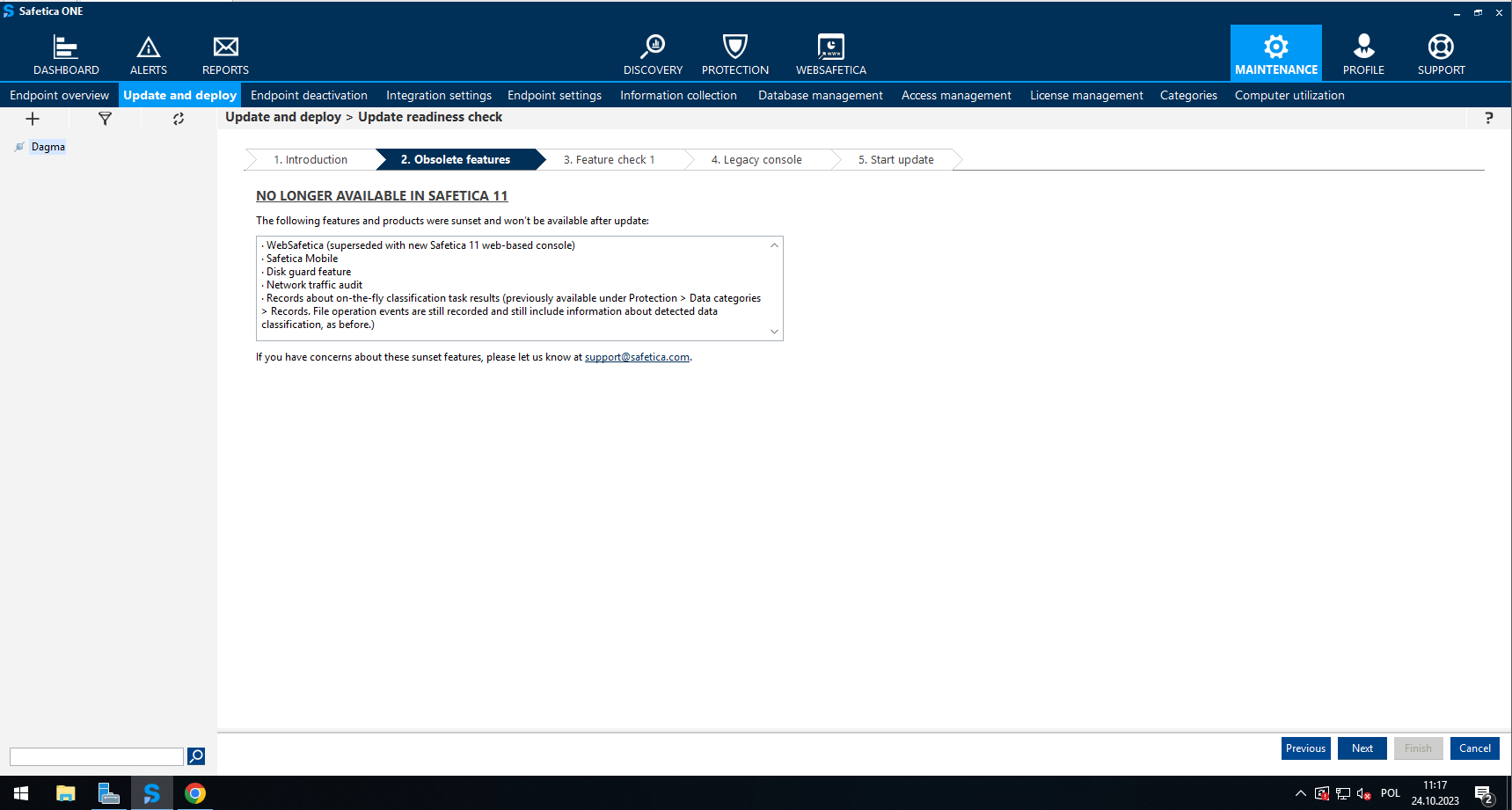Click the plus icon to add group
The width and height of the screenshot is (1512, 810).
pos(33,119)
